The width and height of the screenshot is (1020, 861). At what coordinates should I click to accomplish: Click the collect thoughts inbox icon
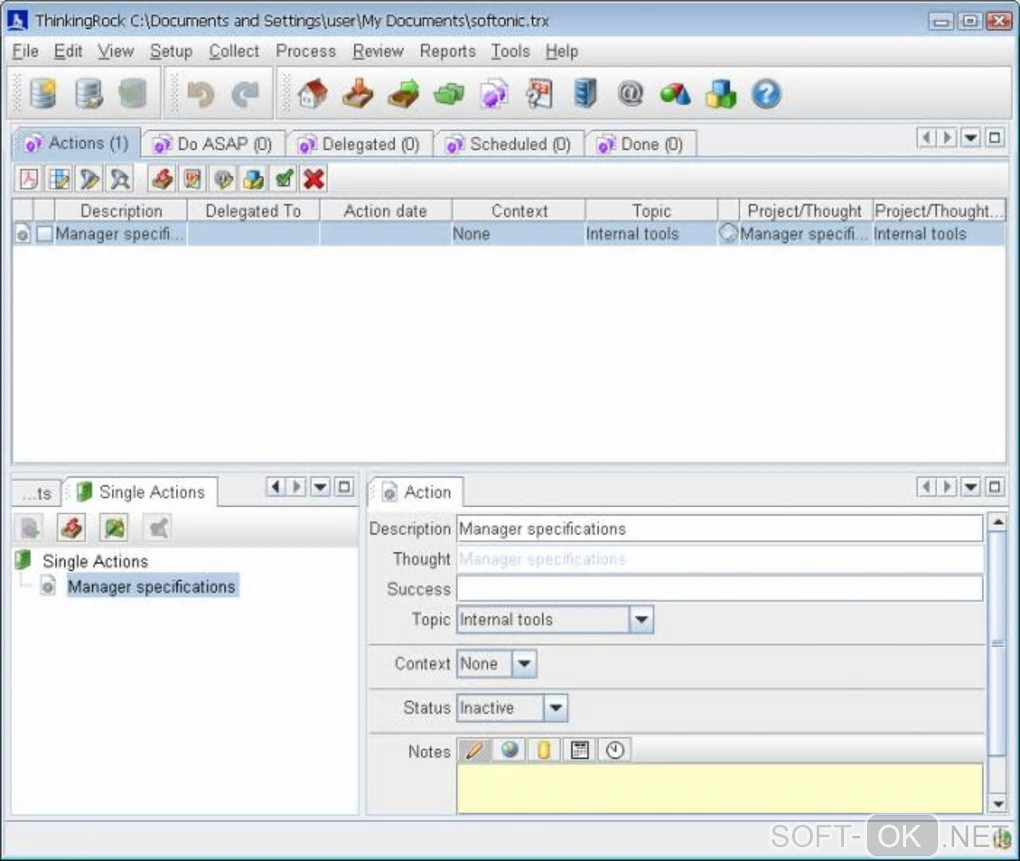[x=358, y=94]
